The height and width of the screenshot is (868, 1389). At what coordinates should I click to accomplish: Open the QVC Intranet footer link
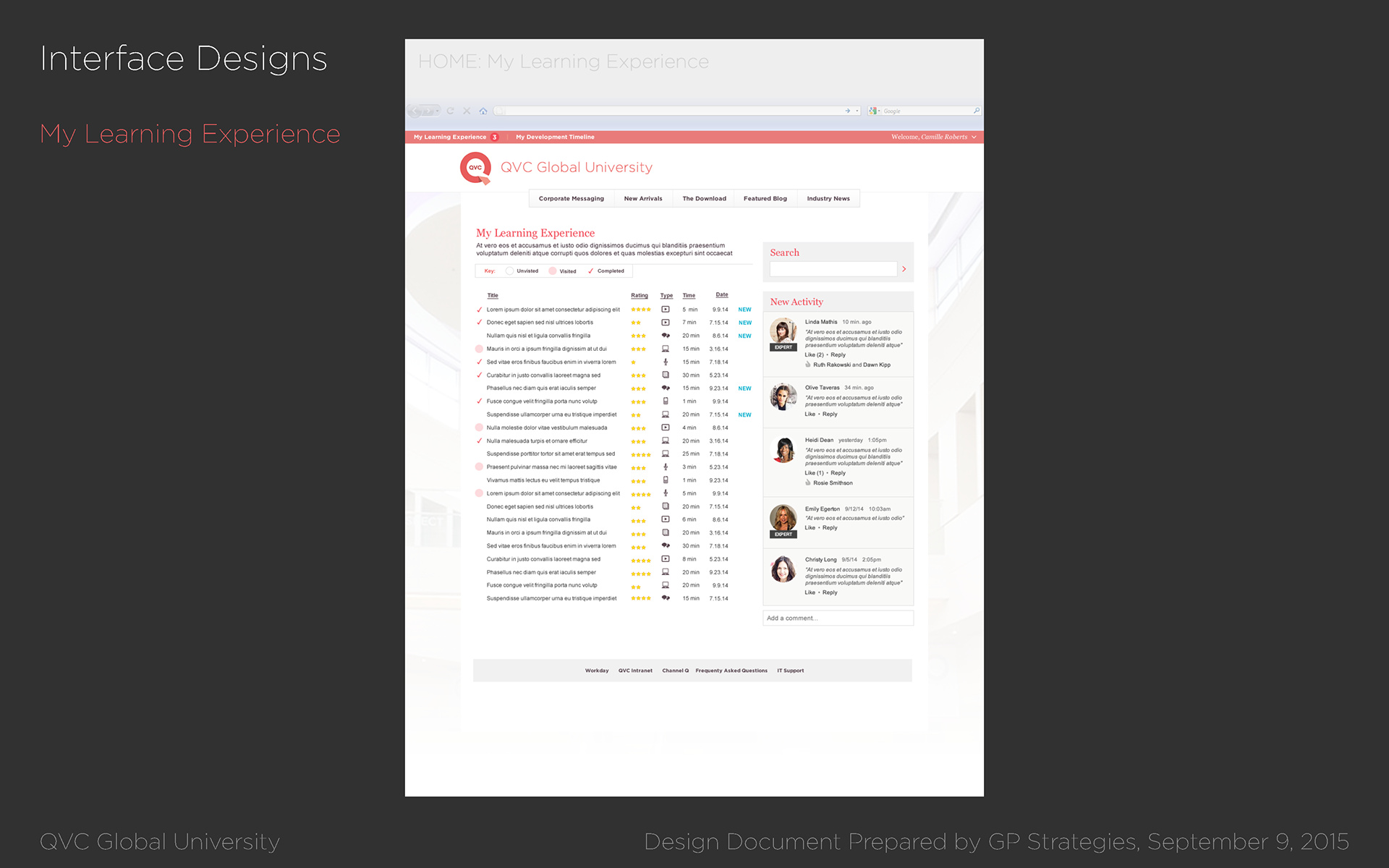click(635, 671)
